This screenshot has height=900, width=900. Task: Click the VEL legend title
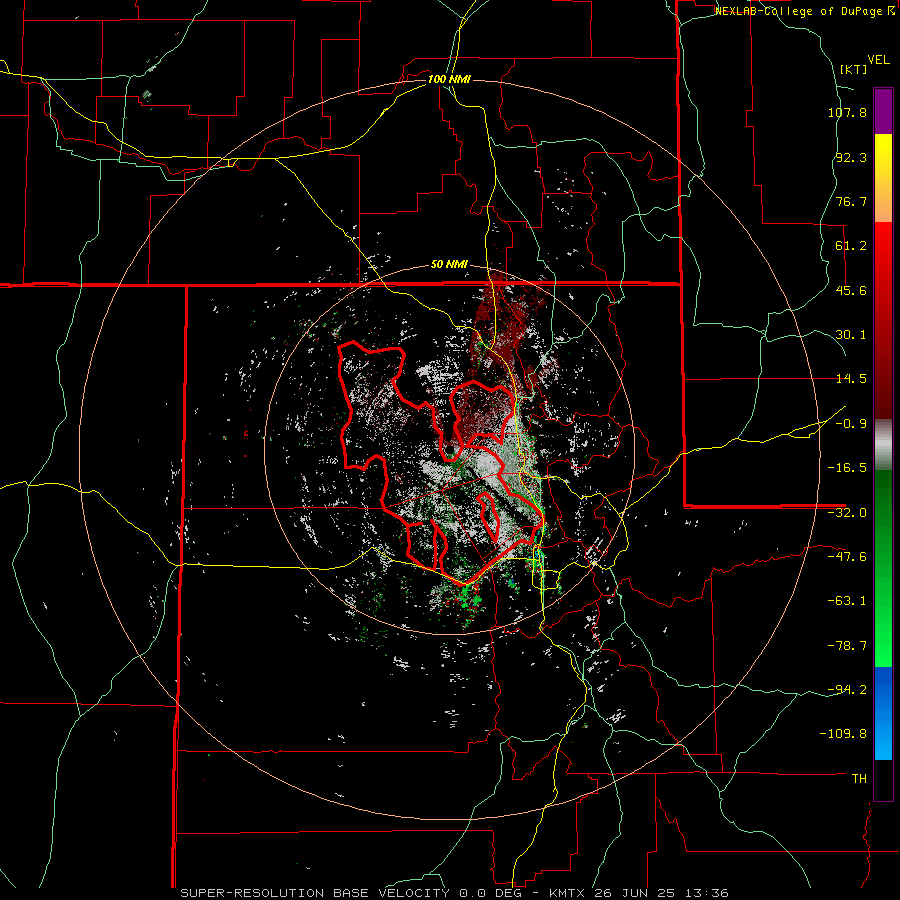pyautogui.click(x=878, y=60)
